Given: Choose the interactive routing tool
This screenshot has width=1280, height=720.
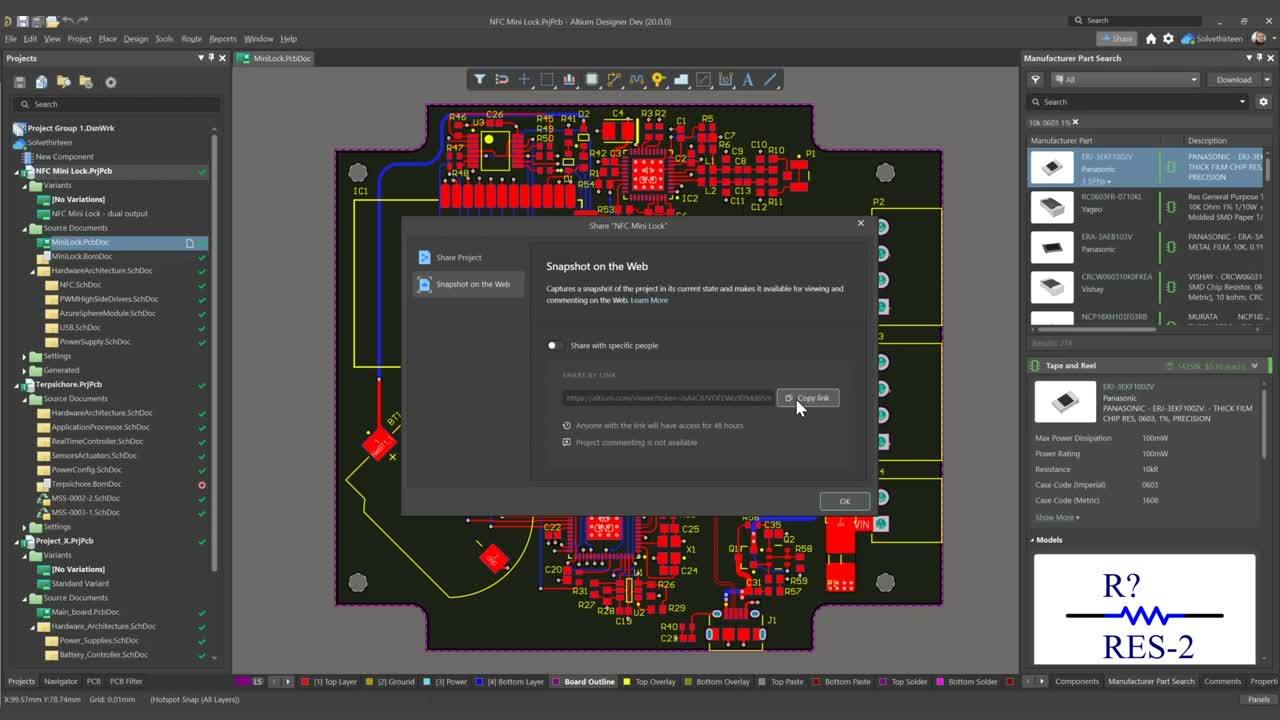Looking at the screenshot, I should [x=614, y=80].
